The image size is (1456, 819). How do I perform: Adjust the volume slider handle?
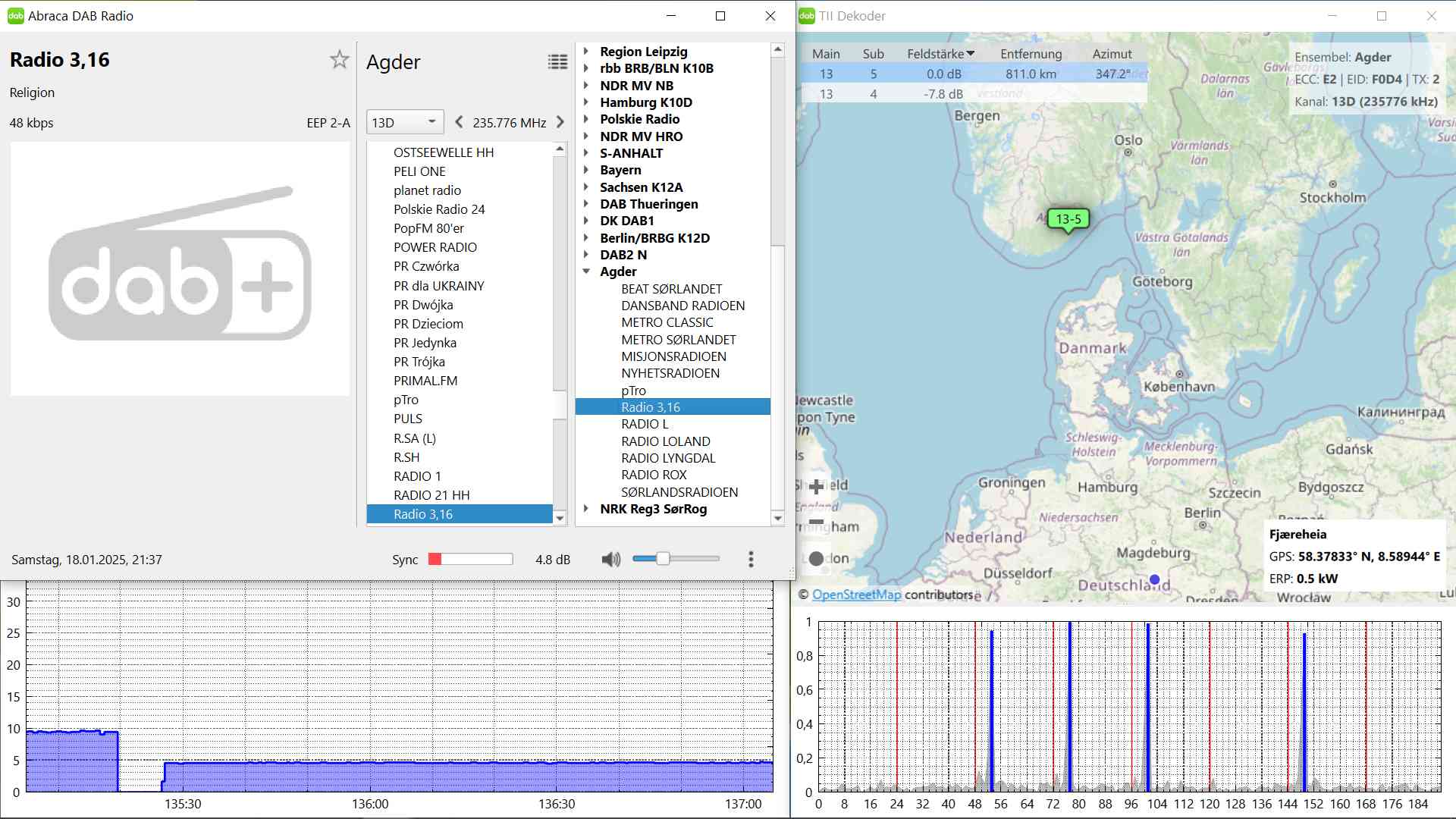pyautogui.click(x=663, y=559)
